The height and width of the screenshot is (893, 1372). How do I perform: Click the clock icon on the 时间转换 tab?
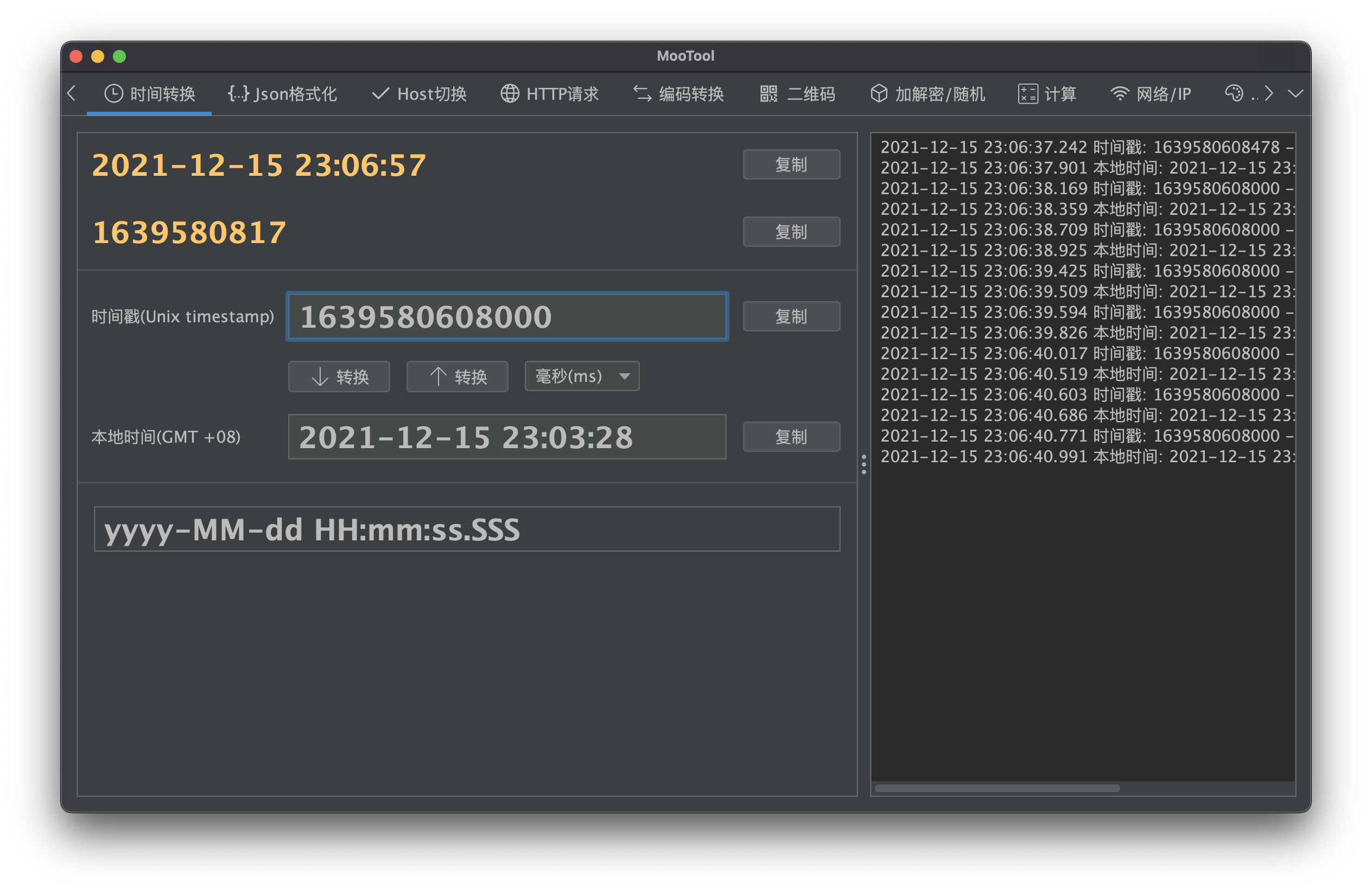[113, 93]
